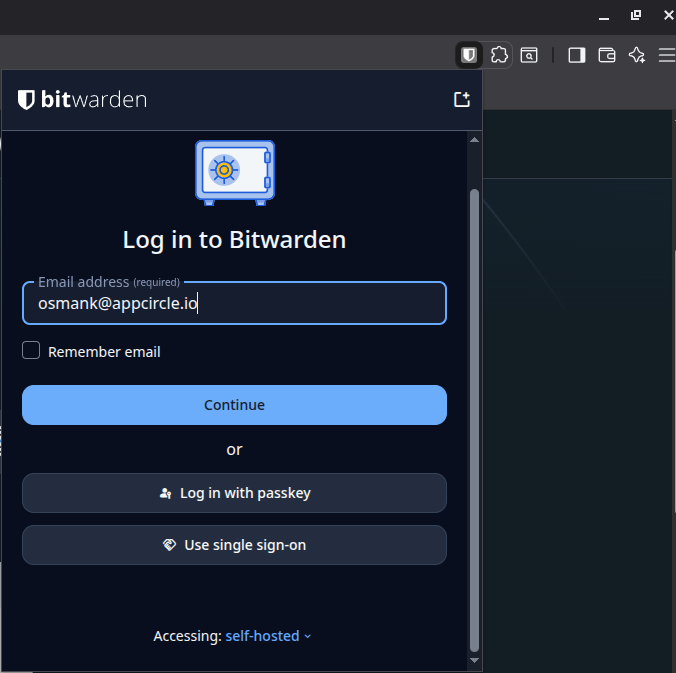
Task: Click the scrollbar down arrow in popup
Action: coord(474,660)
